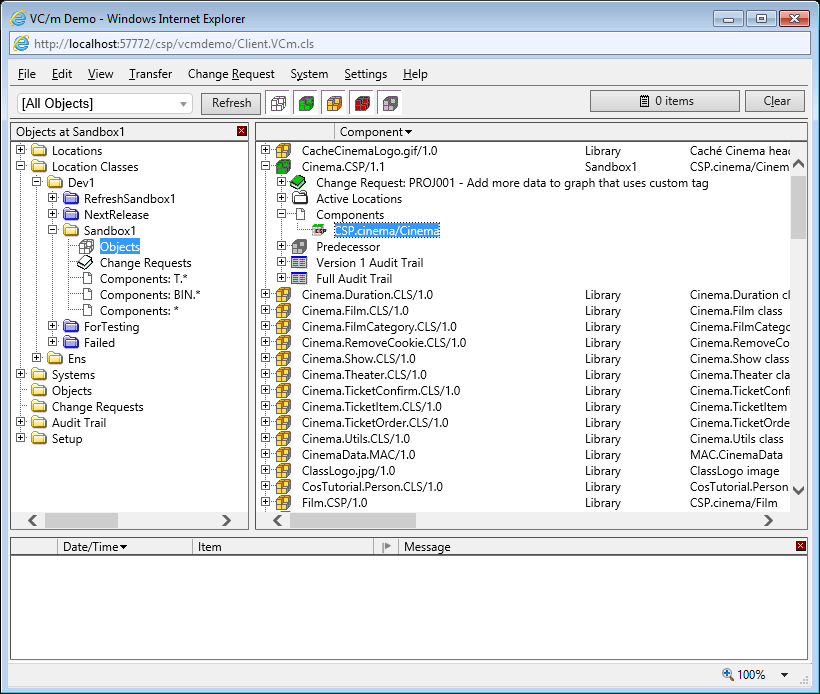Click the Version 1 Audit Trail icon
Screen dimensions: 820x694
[x=298, y=263]
